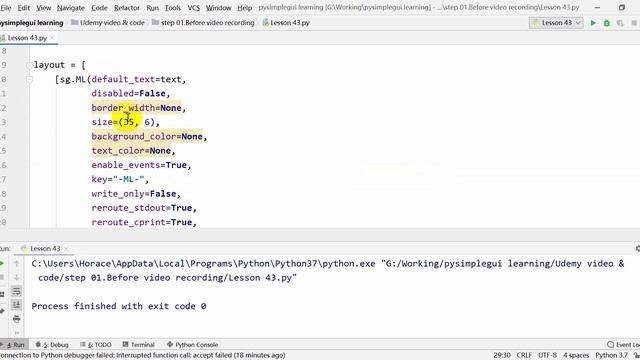
Task: Open the Python Console tool window
Action: [192, 345]
